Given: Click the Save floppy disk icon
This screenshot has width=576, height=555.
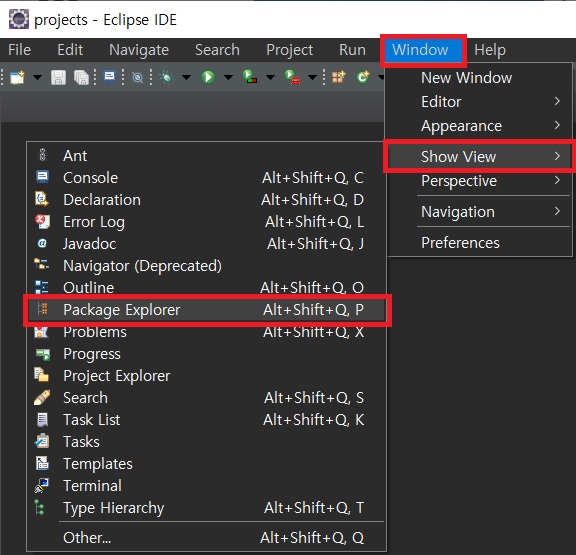Looking at the screenshot, I should 58,78.
